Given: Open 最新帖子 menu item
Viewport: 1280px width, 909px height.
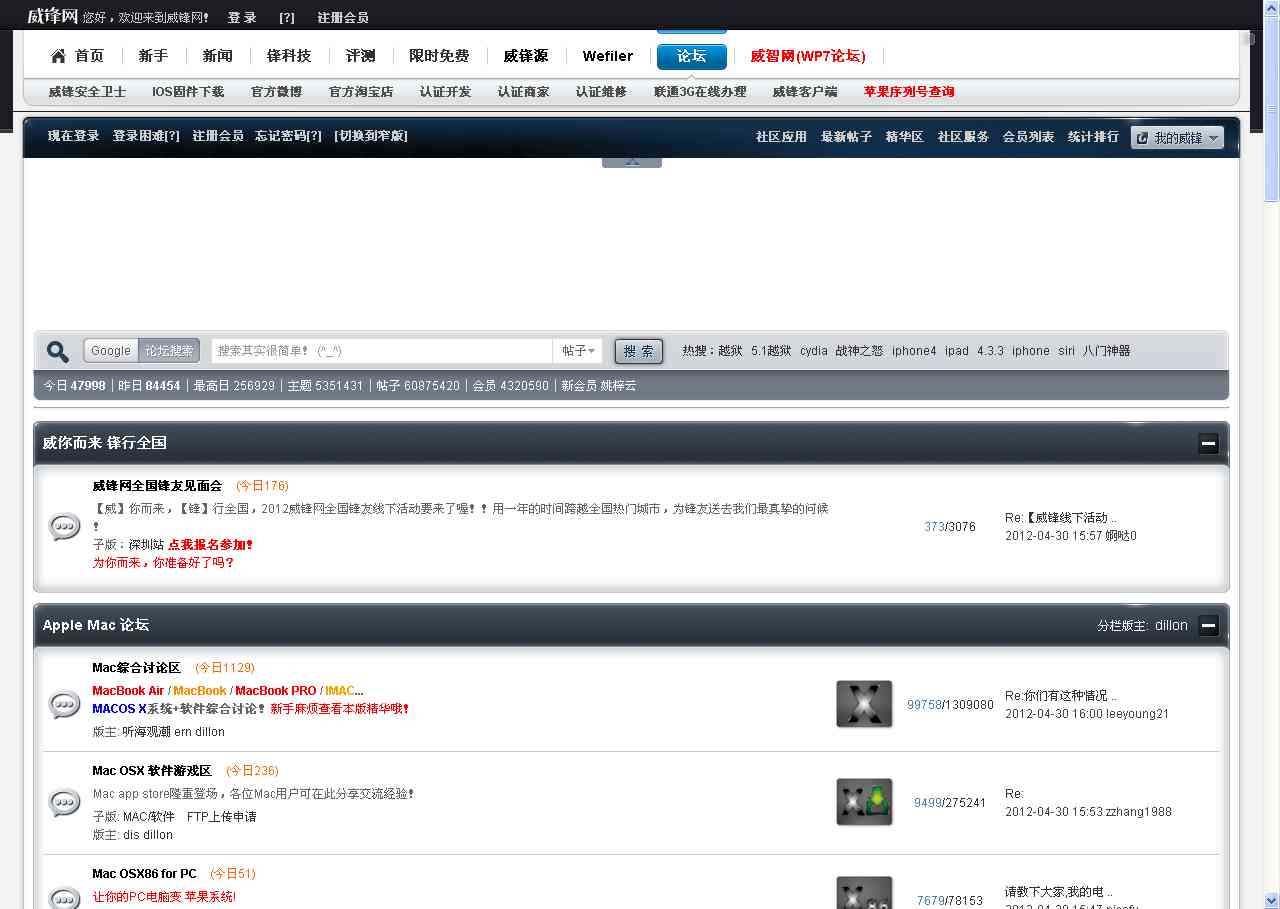Looking at the screenshot, I should 847,137.
